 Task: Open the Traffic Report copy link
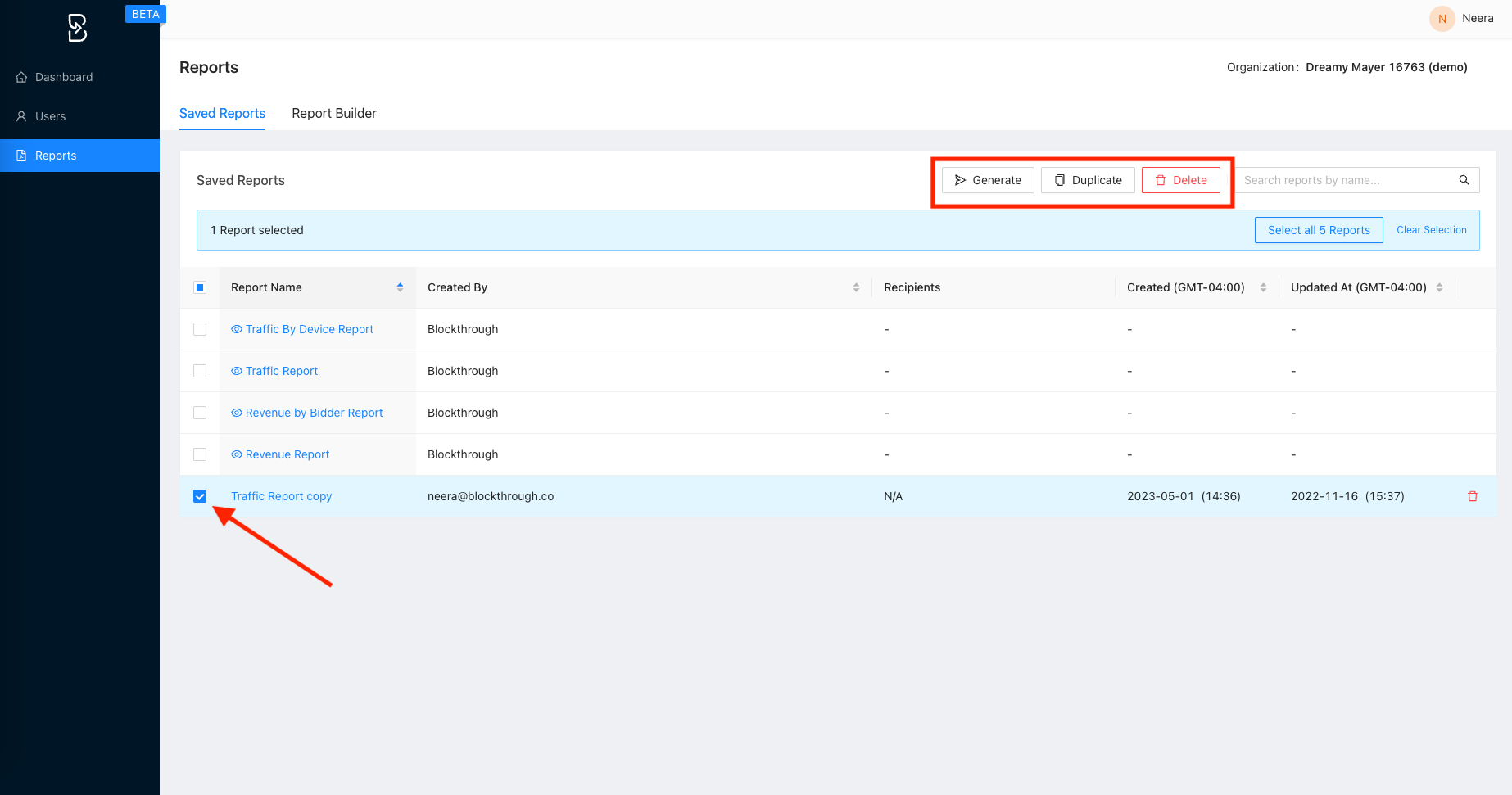[x=281, y=496]
